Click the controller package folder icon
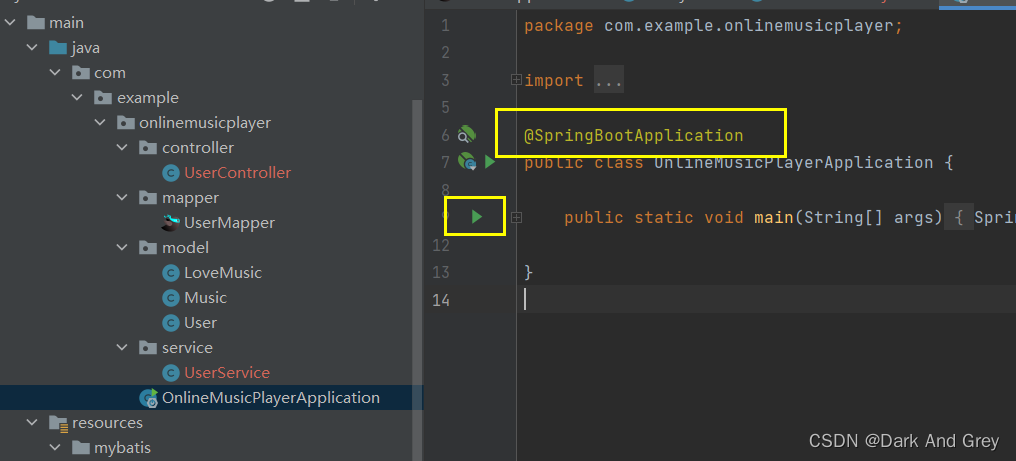This screenshot has height=461, width=1016. [148, 148]
